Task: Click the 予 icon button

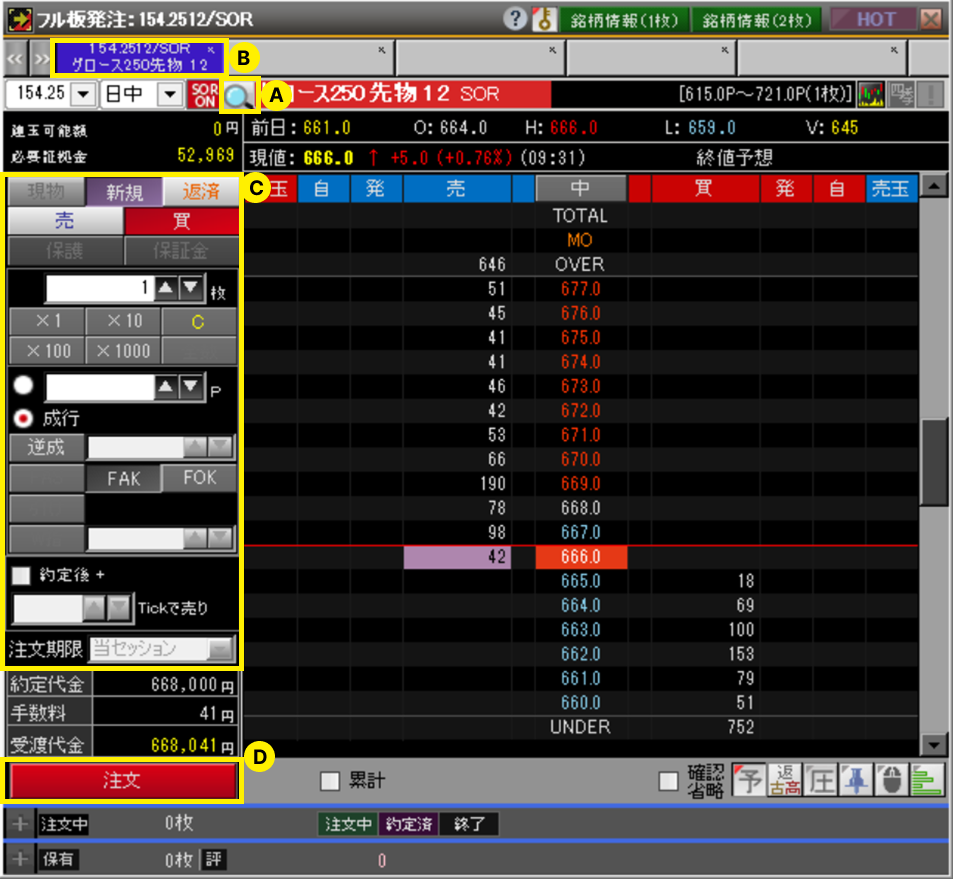Action: [x=748, y=780]
